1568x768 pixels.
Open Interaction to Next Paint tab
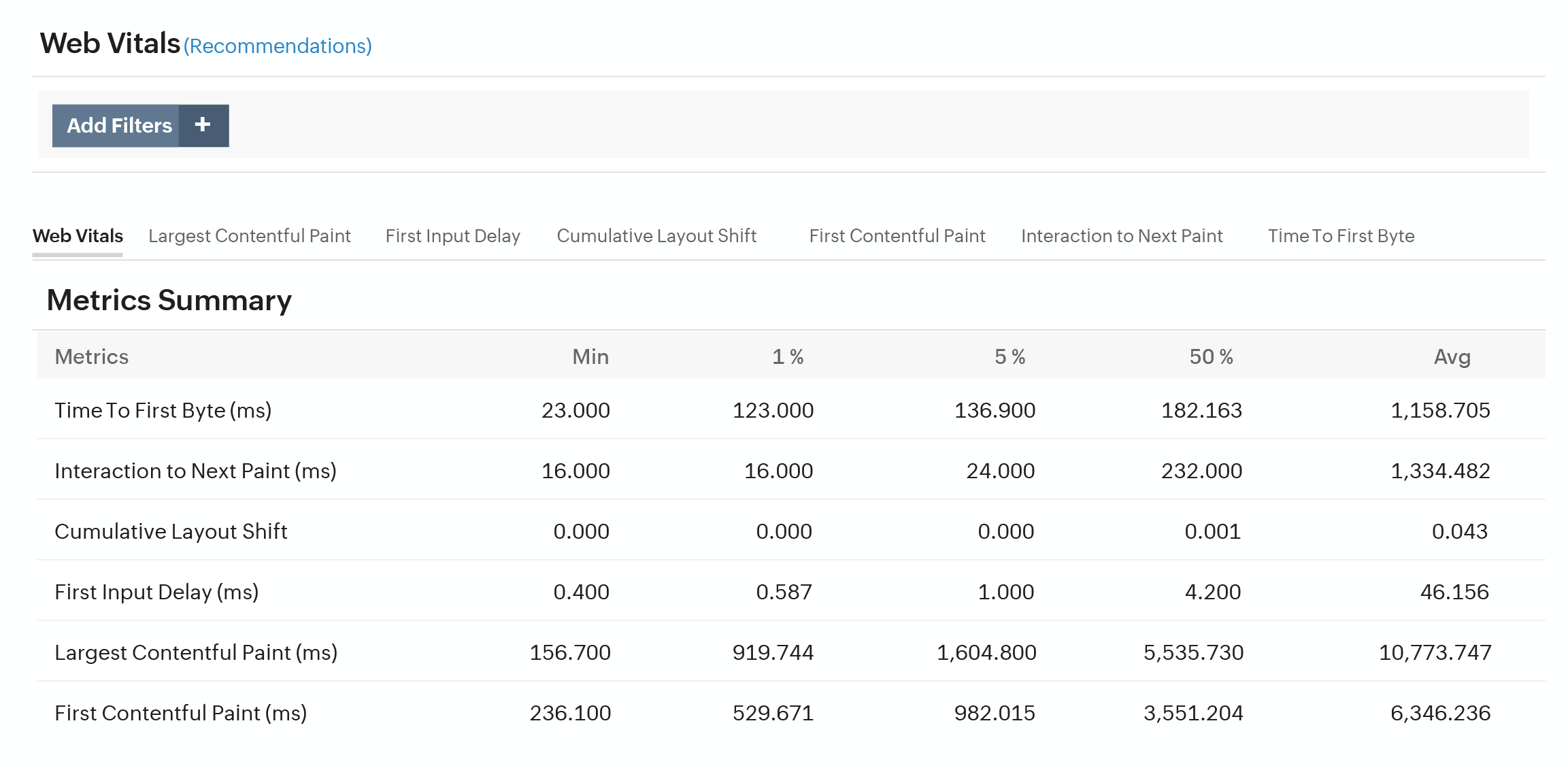pyautogui.click(x=1122, y=236)
